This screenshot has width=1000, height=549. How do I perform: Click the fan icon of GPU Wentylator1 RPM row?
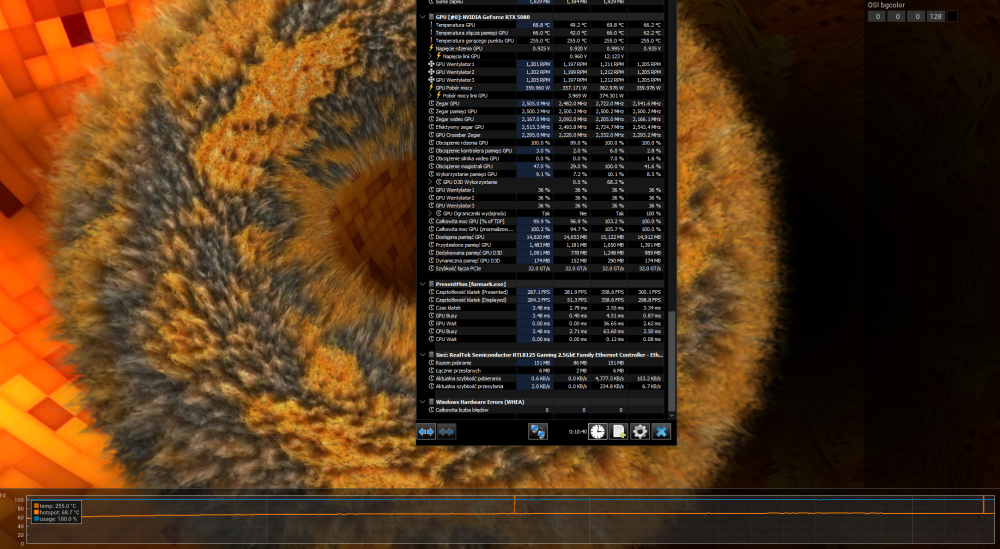[x=432, y=64]
